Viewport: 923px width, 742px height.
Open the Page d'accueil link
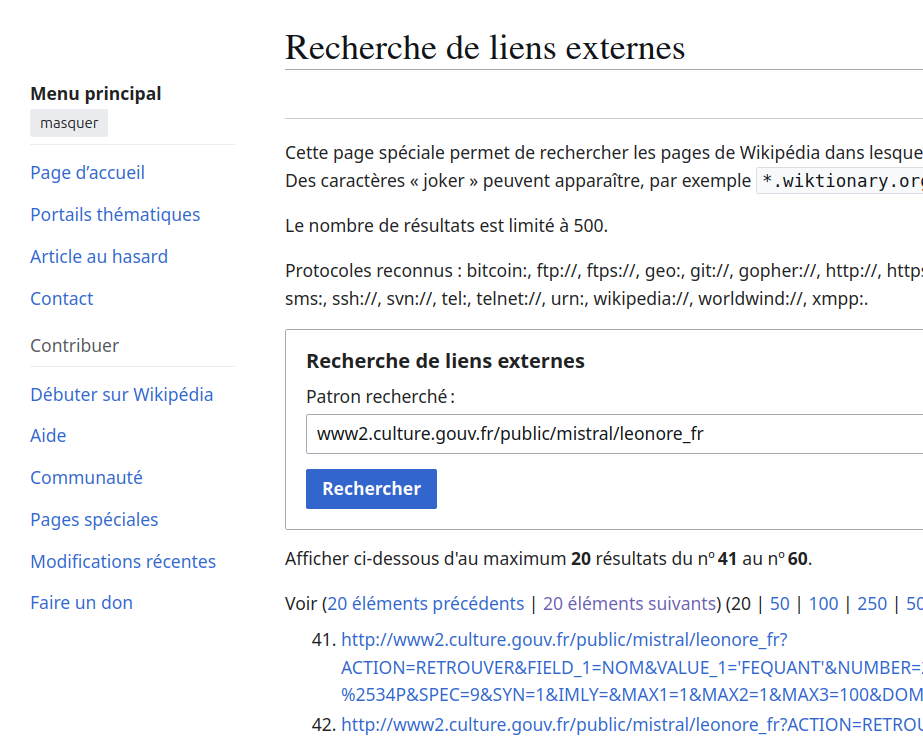(x=87, y=172)
